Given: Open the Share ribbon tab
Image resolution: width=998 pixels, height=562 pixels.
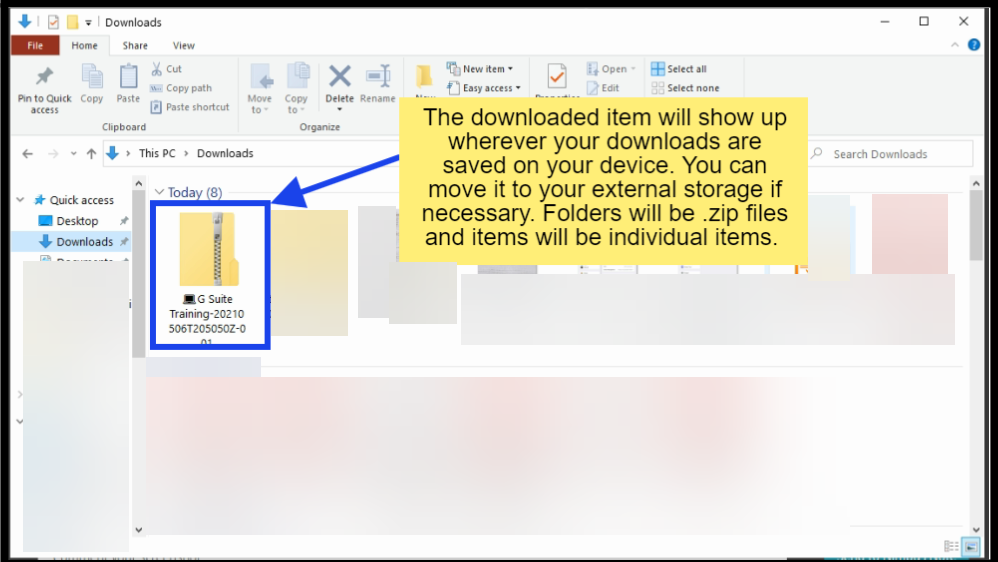Looking at the screenshot, I should point(135,45).
